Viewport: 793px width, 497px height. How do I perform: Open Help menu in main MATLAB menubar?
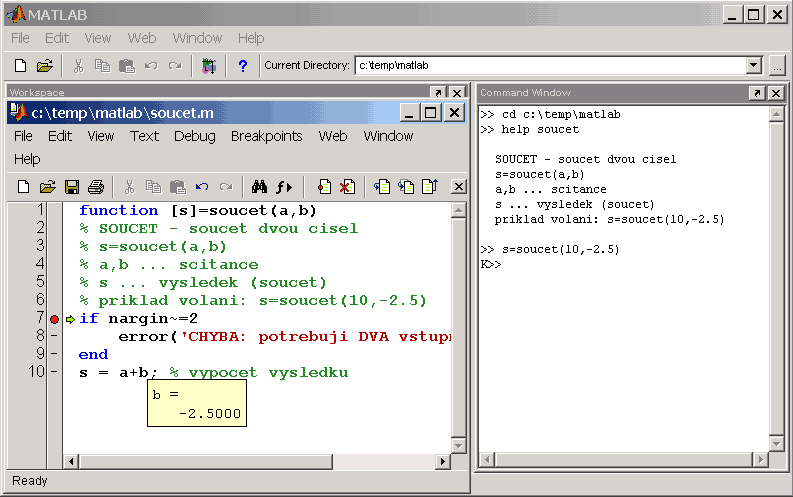[251, 38]
